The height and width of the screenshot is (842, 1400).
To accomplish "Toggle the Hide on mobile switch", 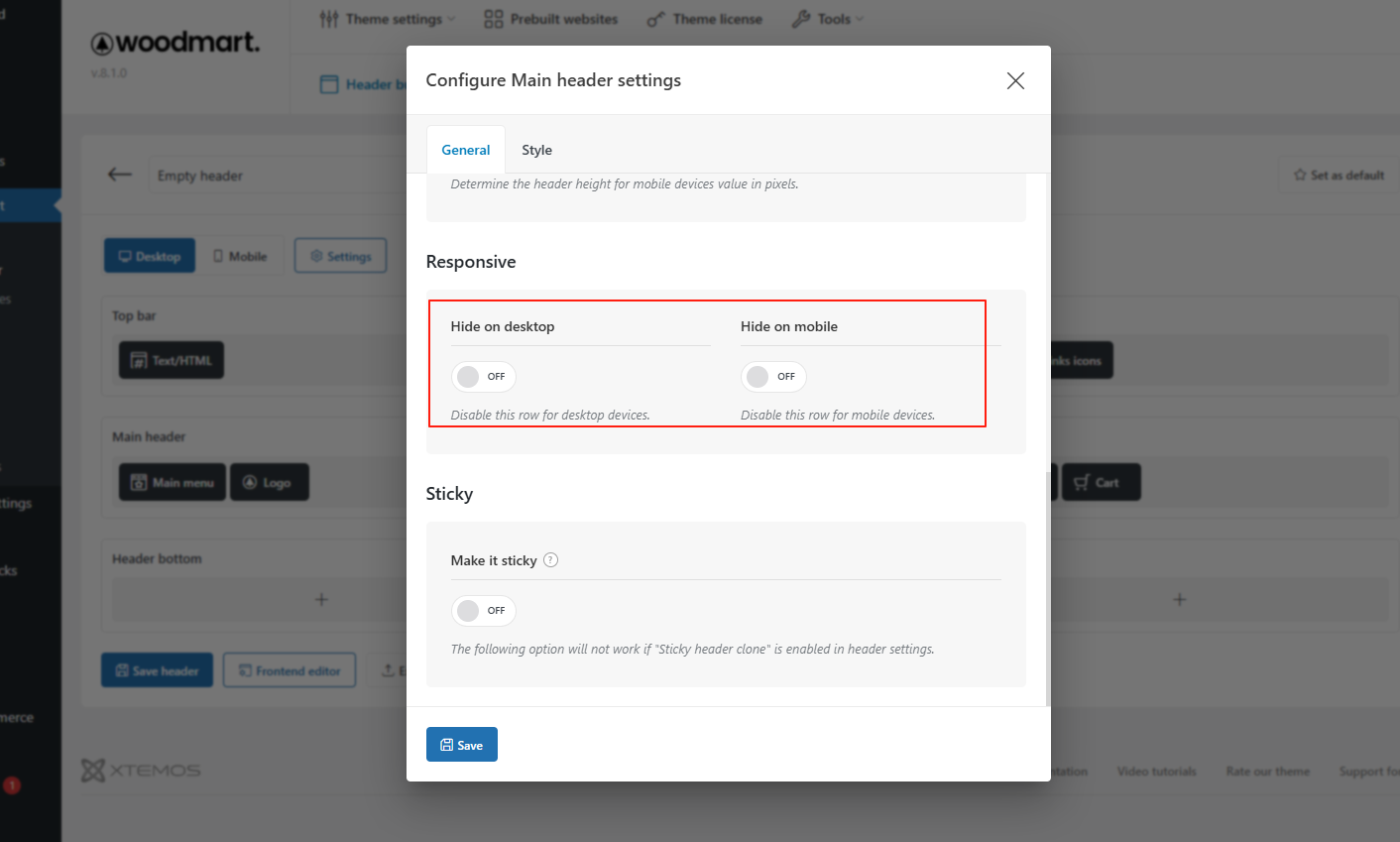I will pyautogui.click(x=773, y=377).
